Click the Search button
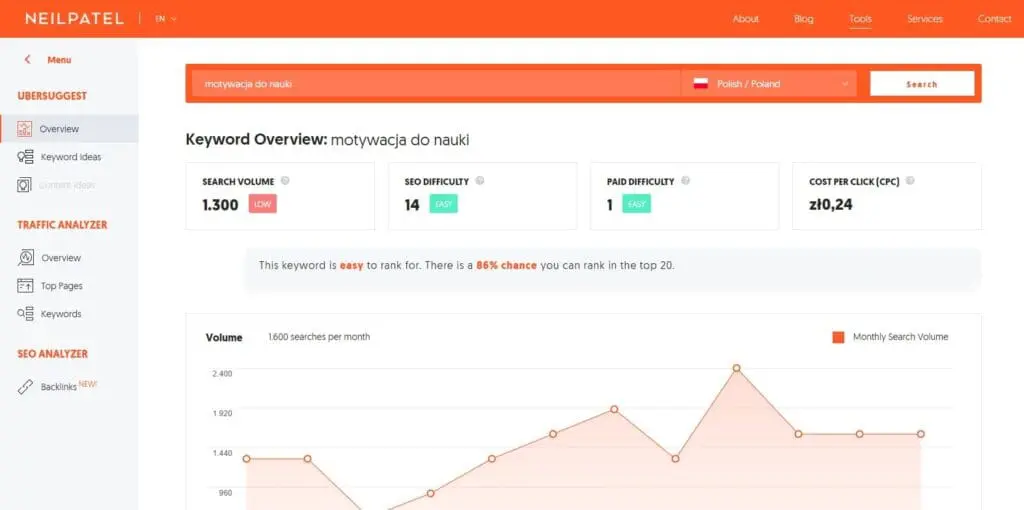The image size is (1024, 510). coord(921,84)
